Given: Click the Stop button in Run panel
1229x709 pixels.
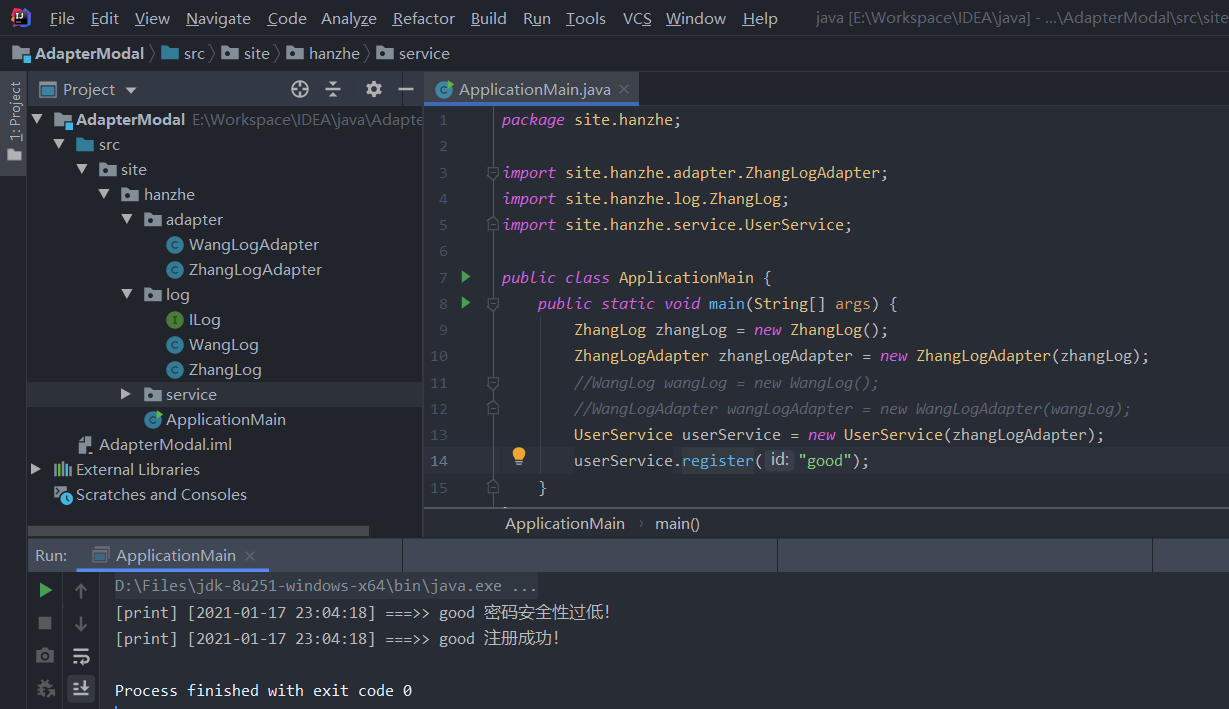Looking at the screenshot, I should pos(45,623).
